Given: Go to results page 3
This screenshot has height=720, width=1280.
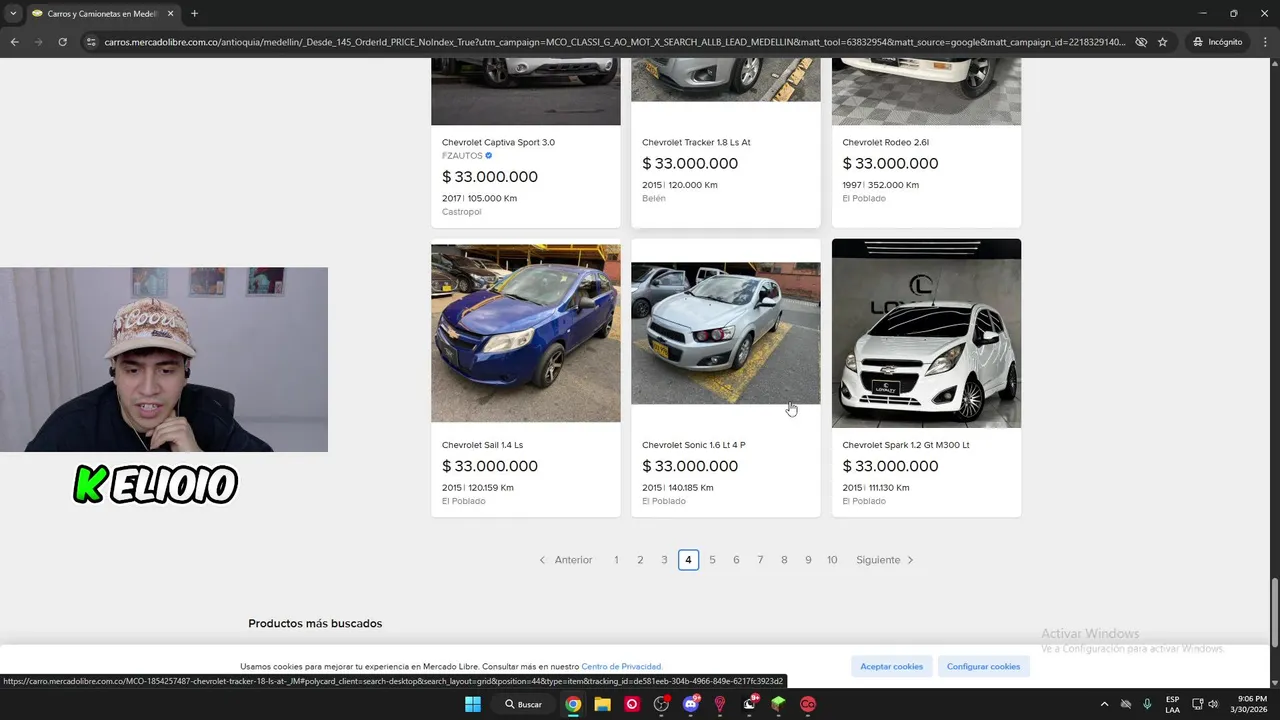Looking at the screenshot, I should coord(664,560).
